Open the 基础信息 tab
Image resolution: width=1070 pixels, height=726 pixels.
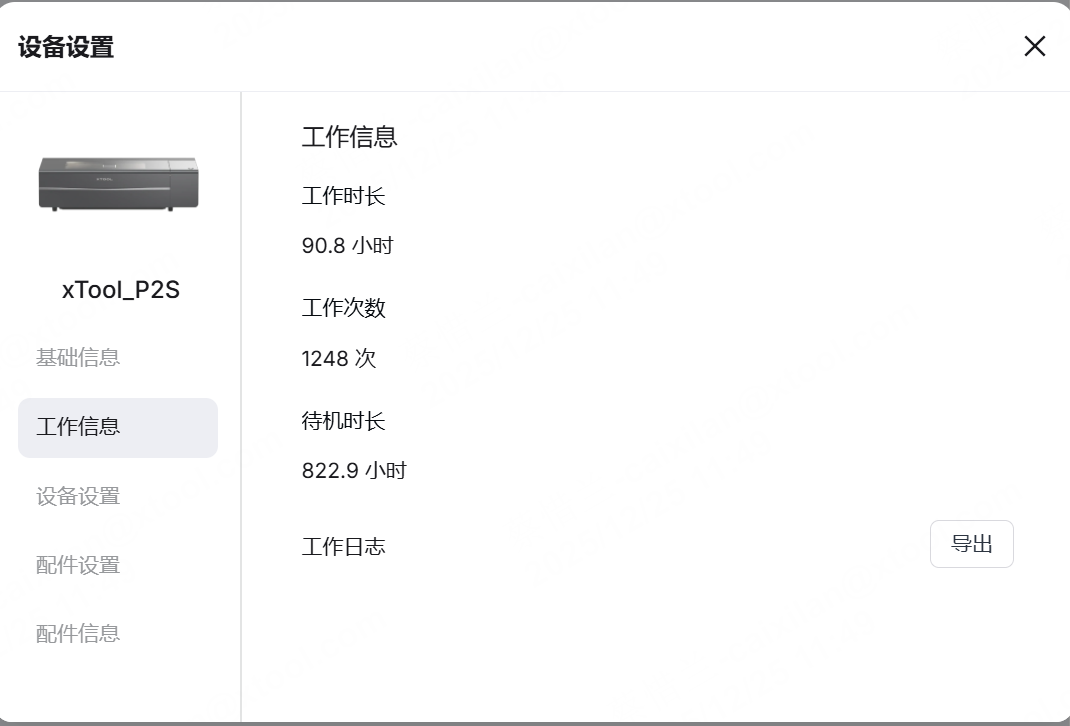tap(78, 358)
